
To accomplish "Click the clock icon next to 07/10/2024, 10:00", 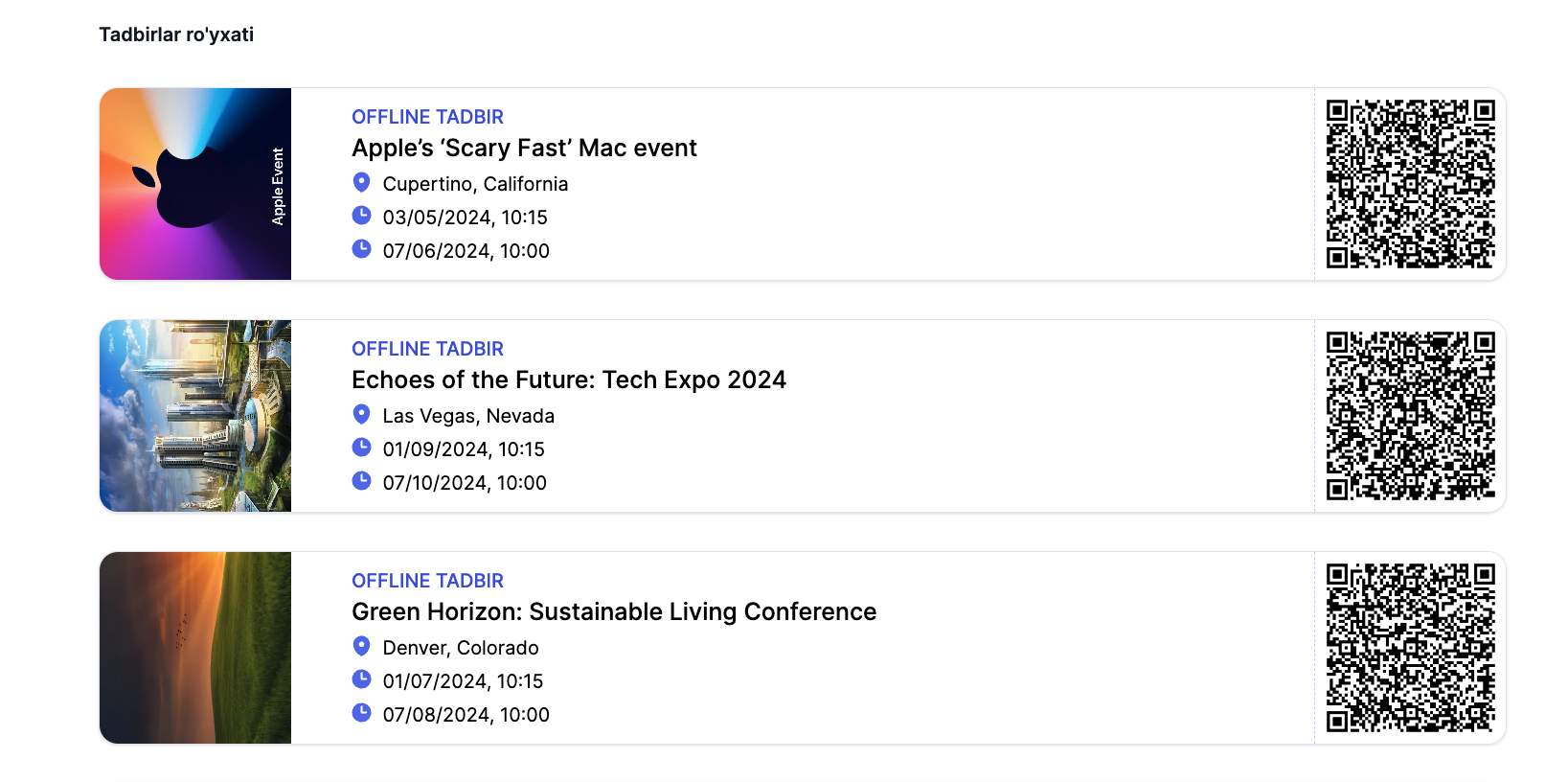I will pyautogui.click(x=361, y=481).
